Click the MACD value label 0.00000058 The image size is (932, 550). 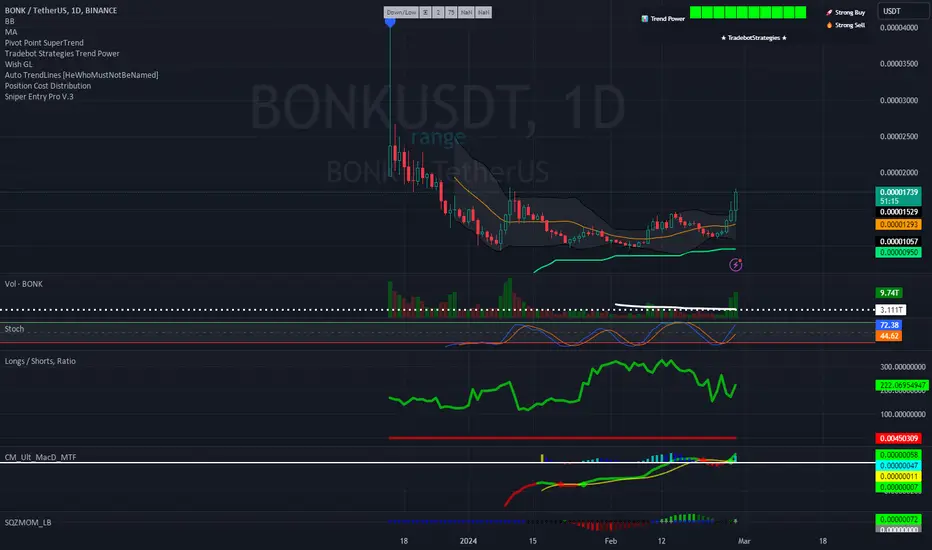899,455
